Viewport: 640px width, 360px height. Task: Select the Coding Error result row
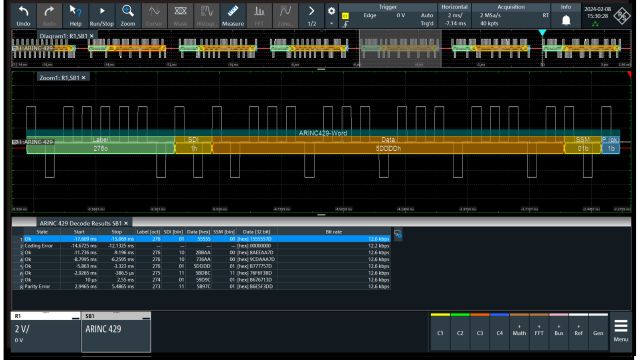click(202, 246)
